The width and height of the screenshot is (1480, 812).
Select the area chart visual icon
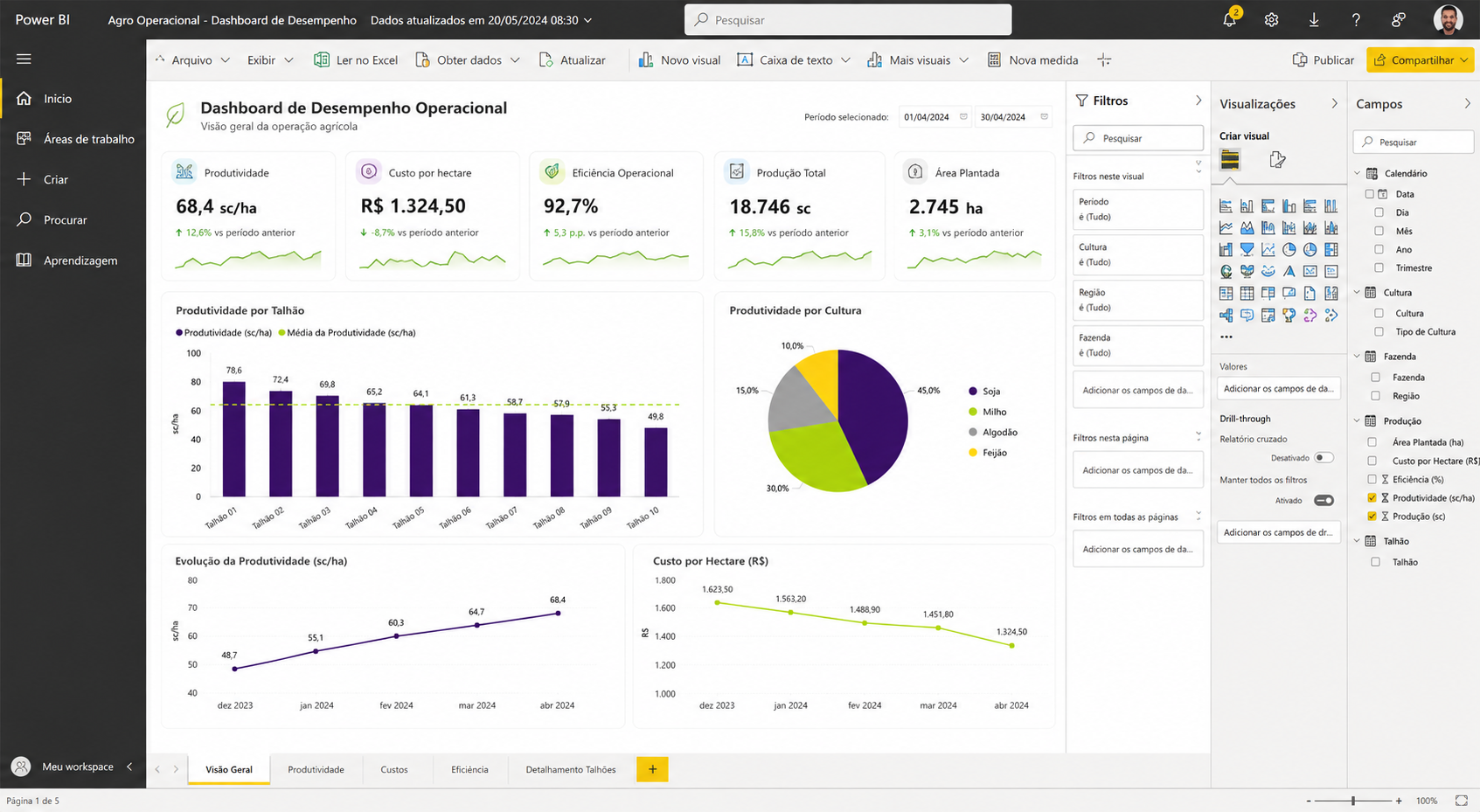coord(1247,227)
